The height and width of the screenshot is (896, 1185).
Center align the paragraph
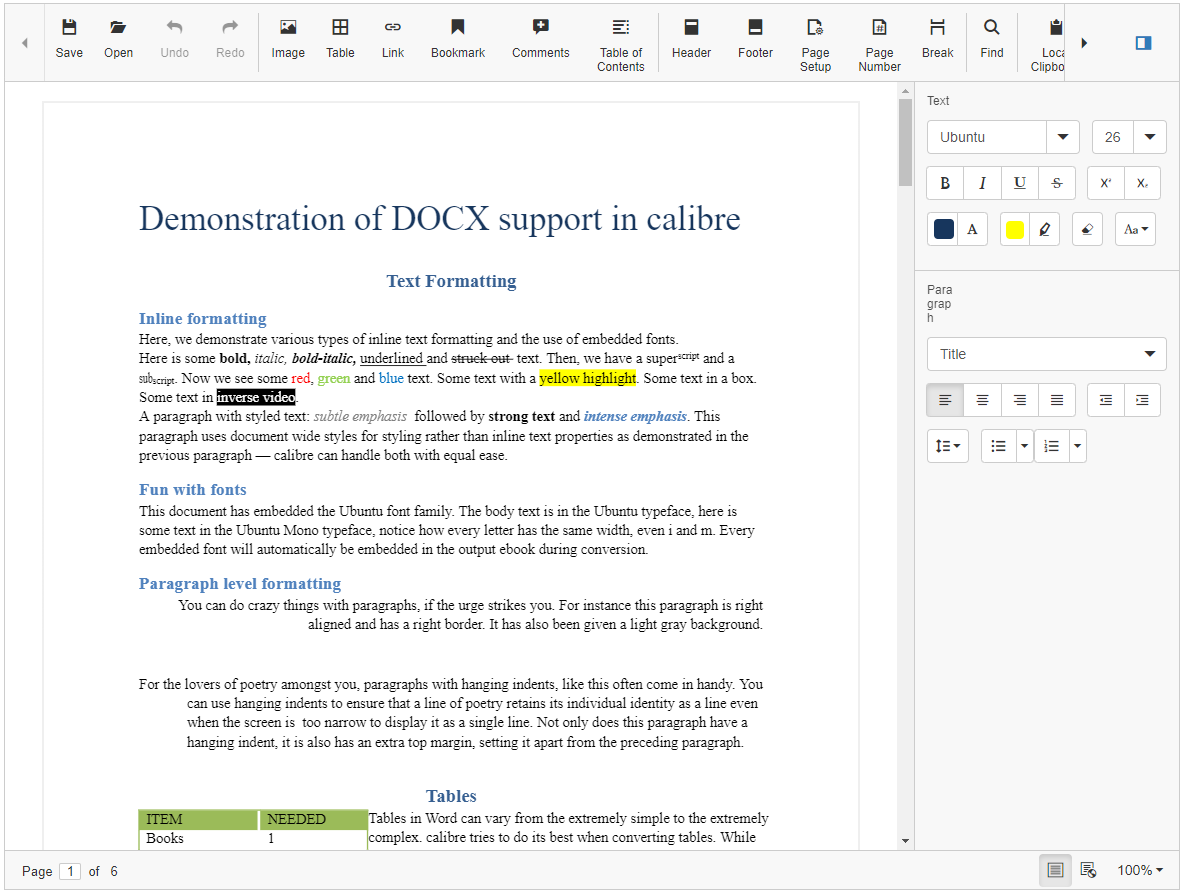click(982, 400)
